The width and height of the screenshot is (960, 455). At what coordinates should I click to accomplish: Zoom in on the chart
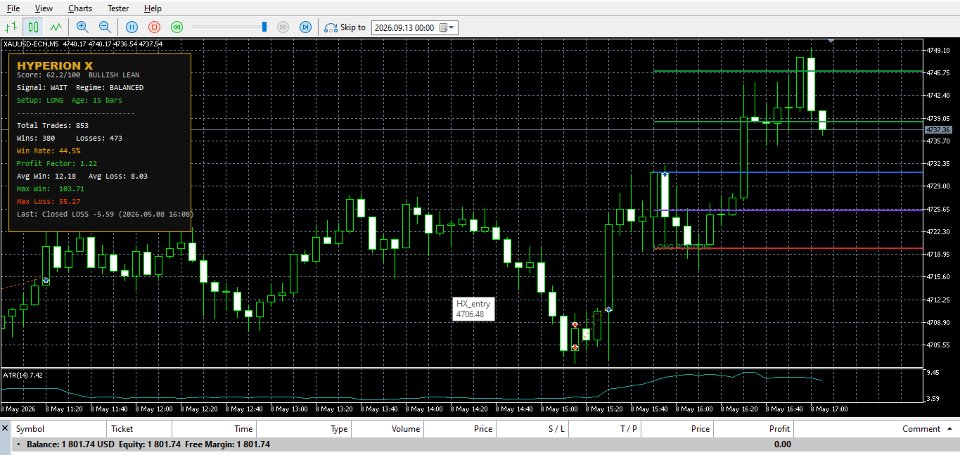(x=82, y=27)
